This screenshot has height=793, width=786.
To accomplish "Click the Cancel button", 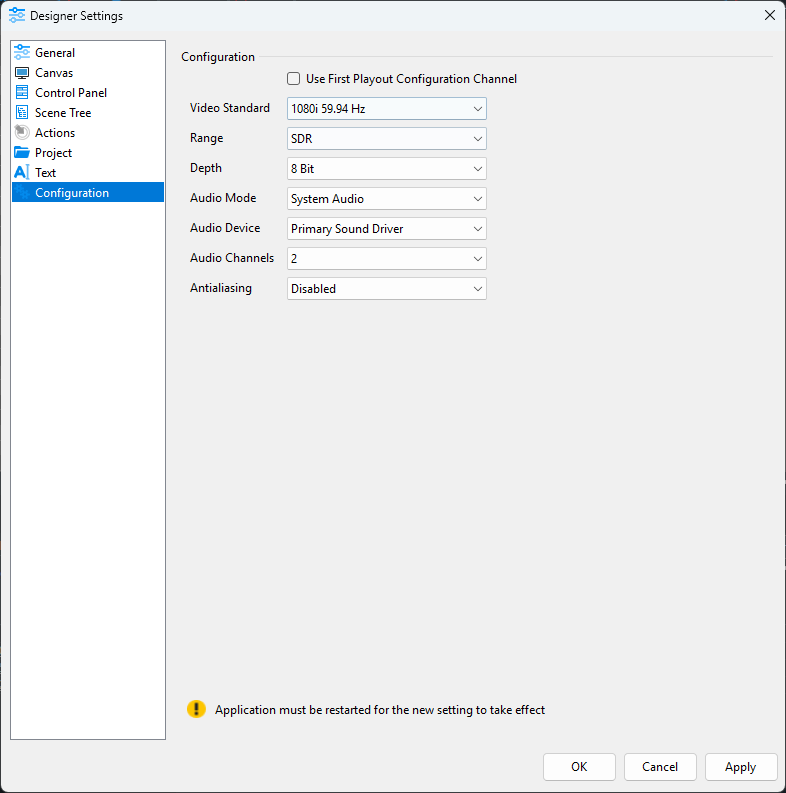I will (x=660, y=767).
